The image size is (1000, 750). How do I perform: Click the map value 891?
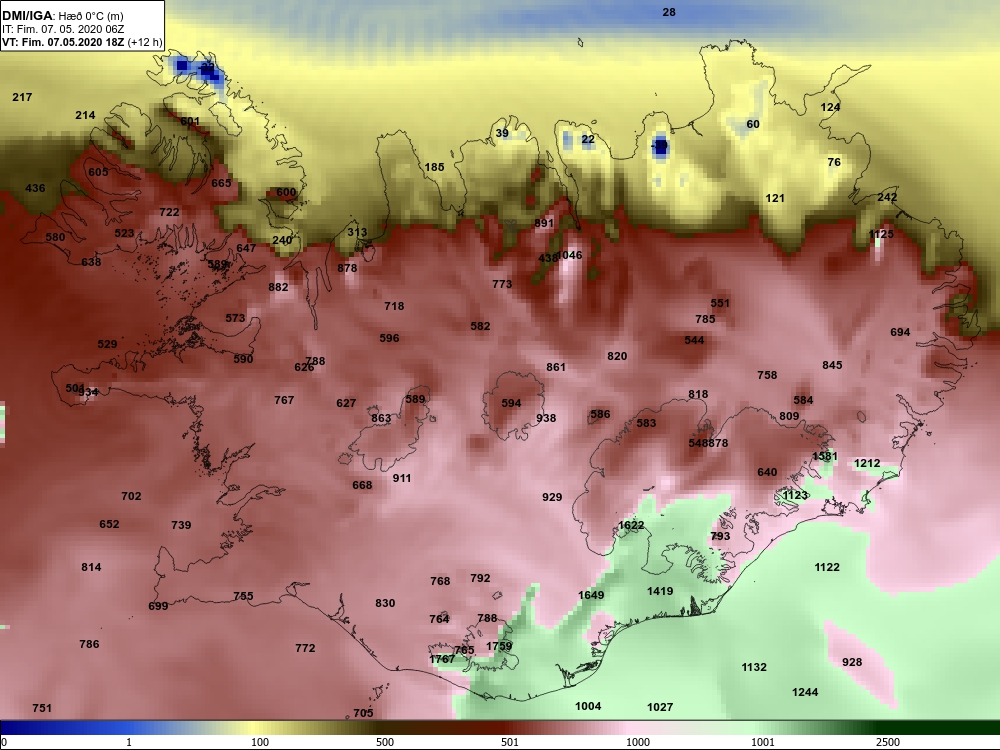point(544,223)
